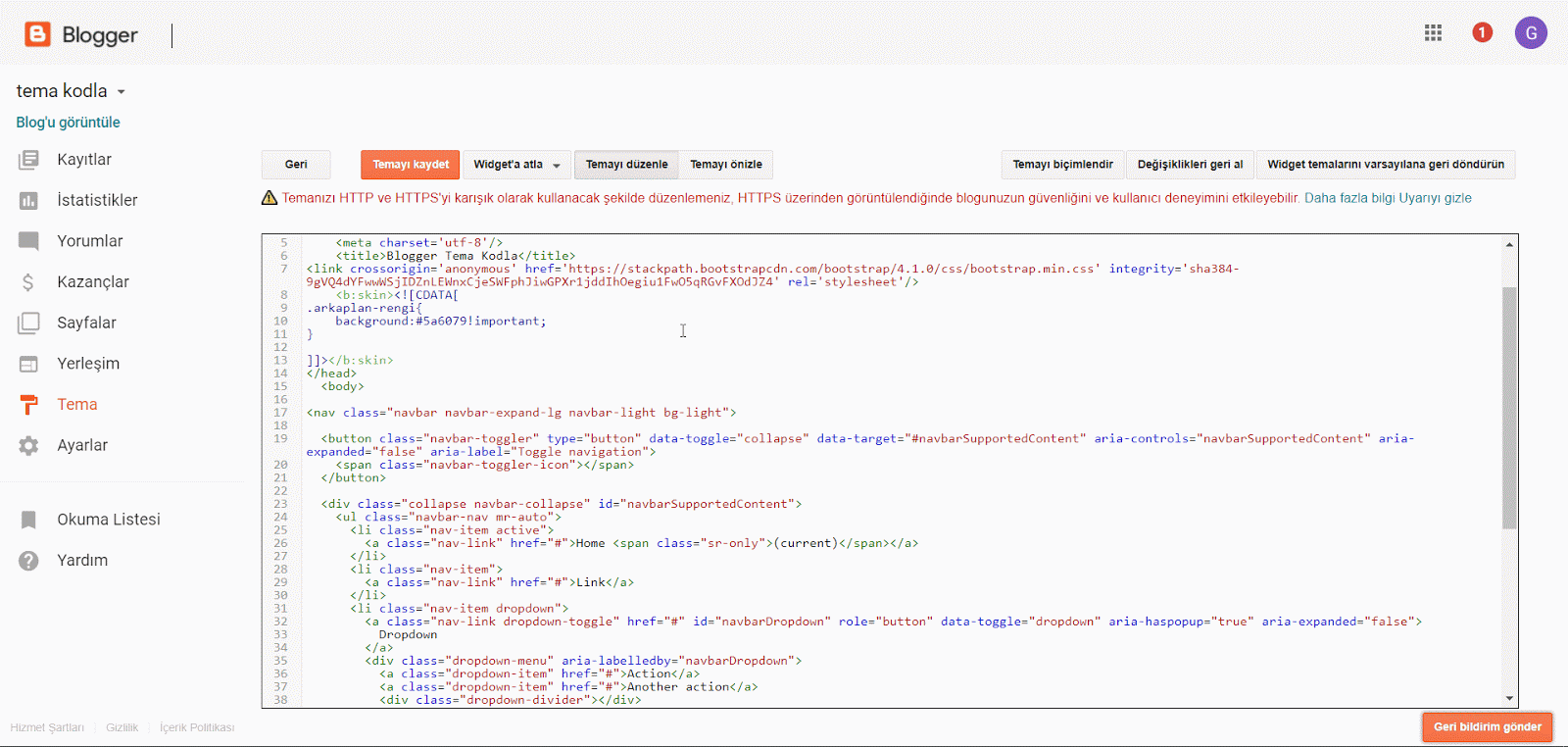Reset widgets via varsayılana geri döndürün
The image size is (1568, 747).
click(1386, 165)
